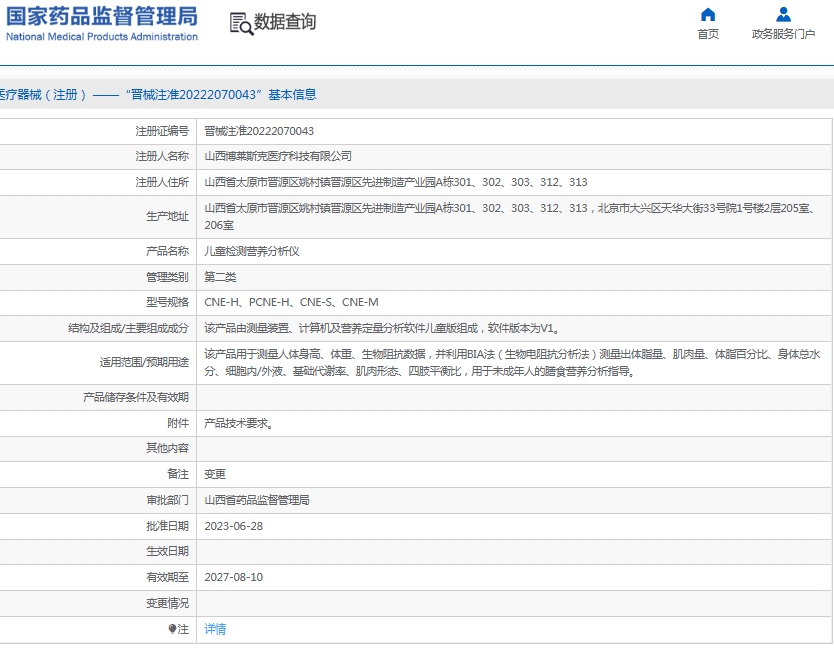The image size is (834, 652).
Task: Click the 结构及组成/主要组成成分 label
Action: point(129,328)
